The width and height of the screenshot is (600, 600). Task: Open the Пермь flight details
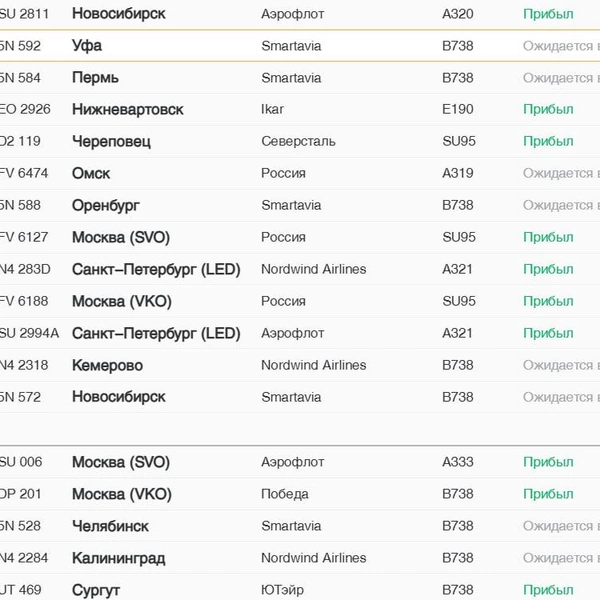point(95,78)
